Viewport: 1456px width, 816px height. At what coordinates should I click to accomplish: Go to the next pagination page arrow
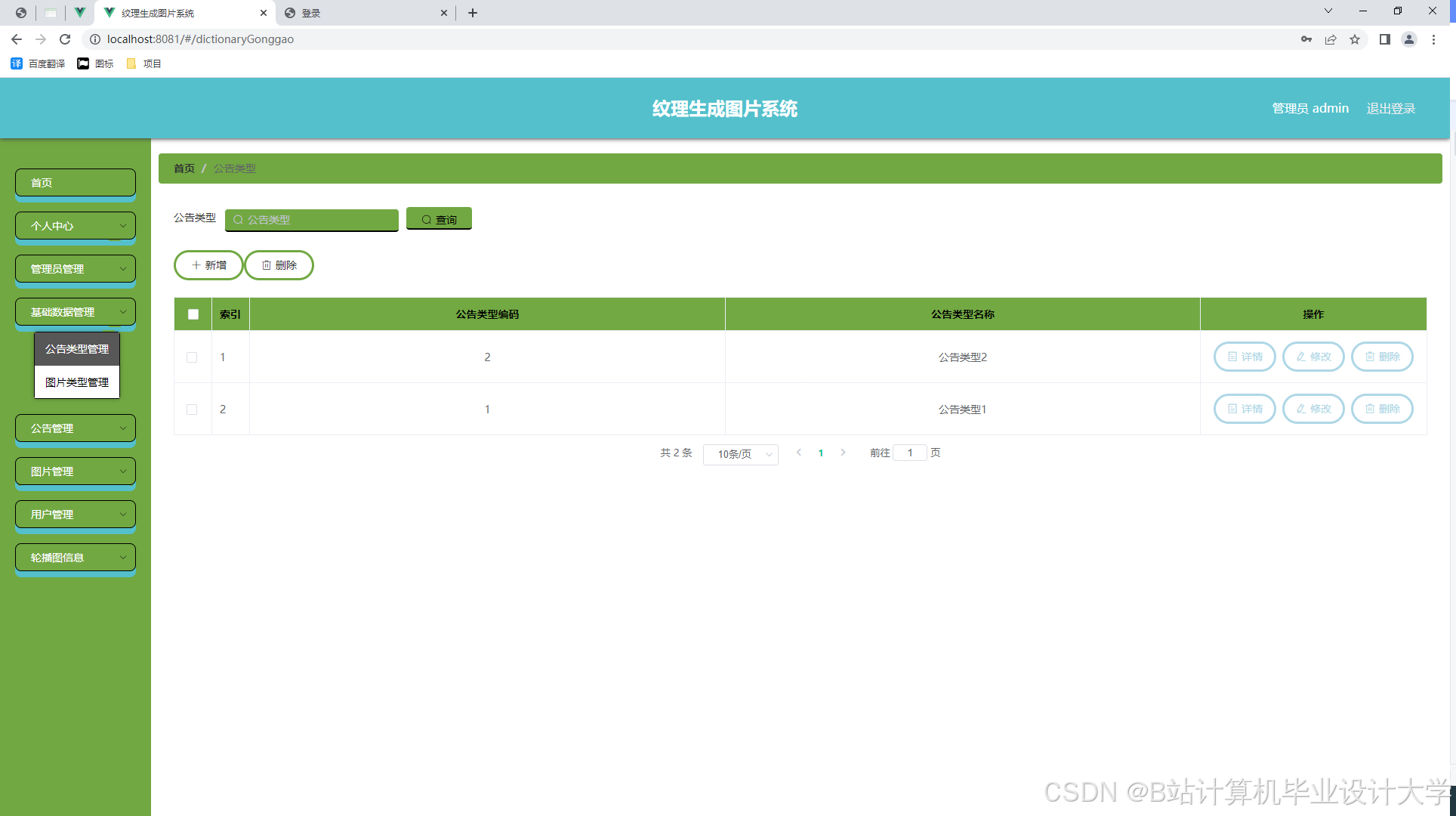pos(843,453)
